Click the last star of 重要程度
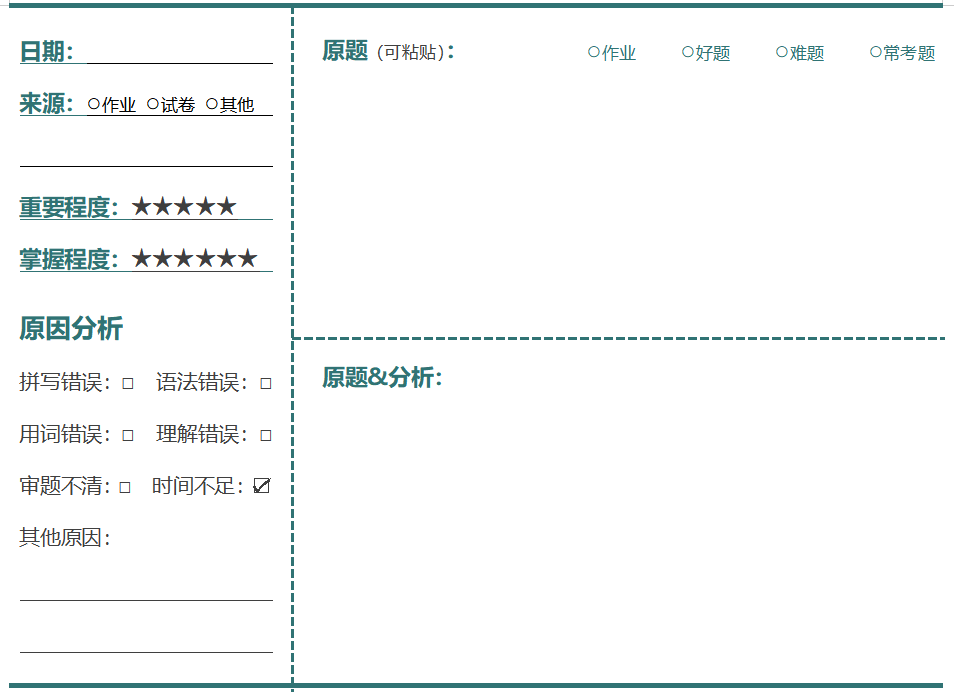This screenshot has height=692, width=954. (x=226, y=206)
